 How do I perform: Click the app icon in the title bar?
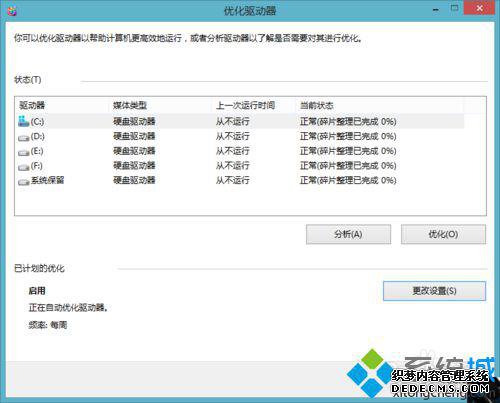[x=12, y=11]
